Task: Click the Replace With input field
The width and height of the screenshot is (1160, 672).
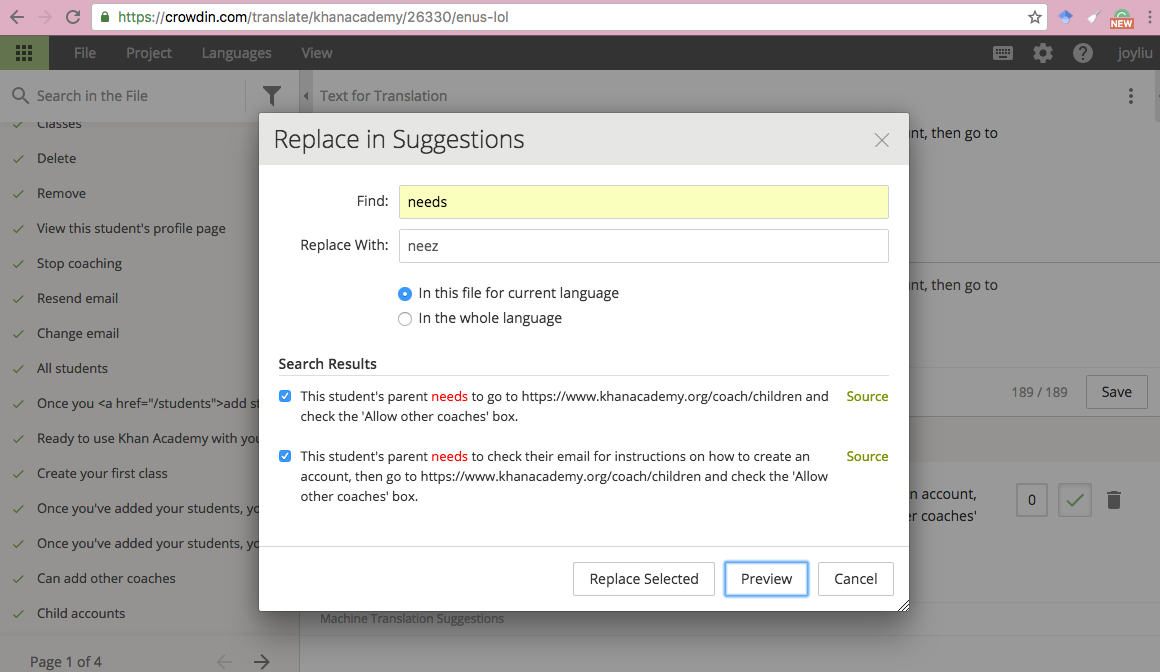Action: (x=643, y=246)
